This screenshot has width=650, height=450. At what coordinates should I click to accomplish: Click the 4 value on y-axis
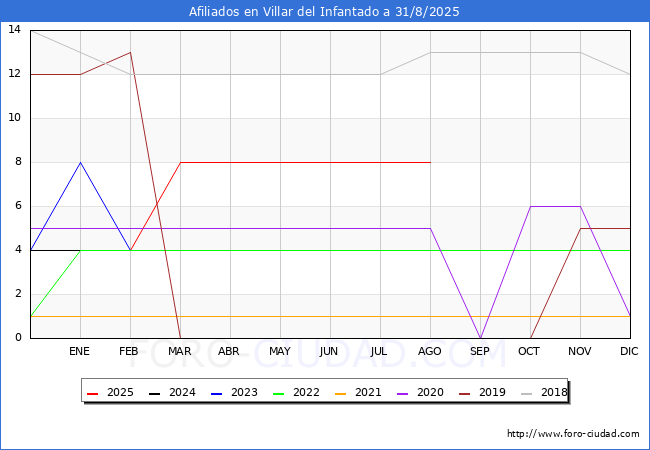point(18,250)
